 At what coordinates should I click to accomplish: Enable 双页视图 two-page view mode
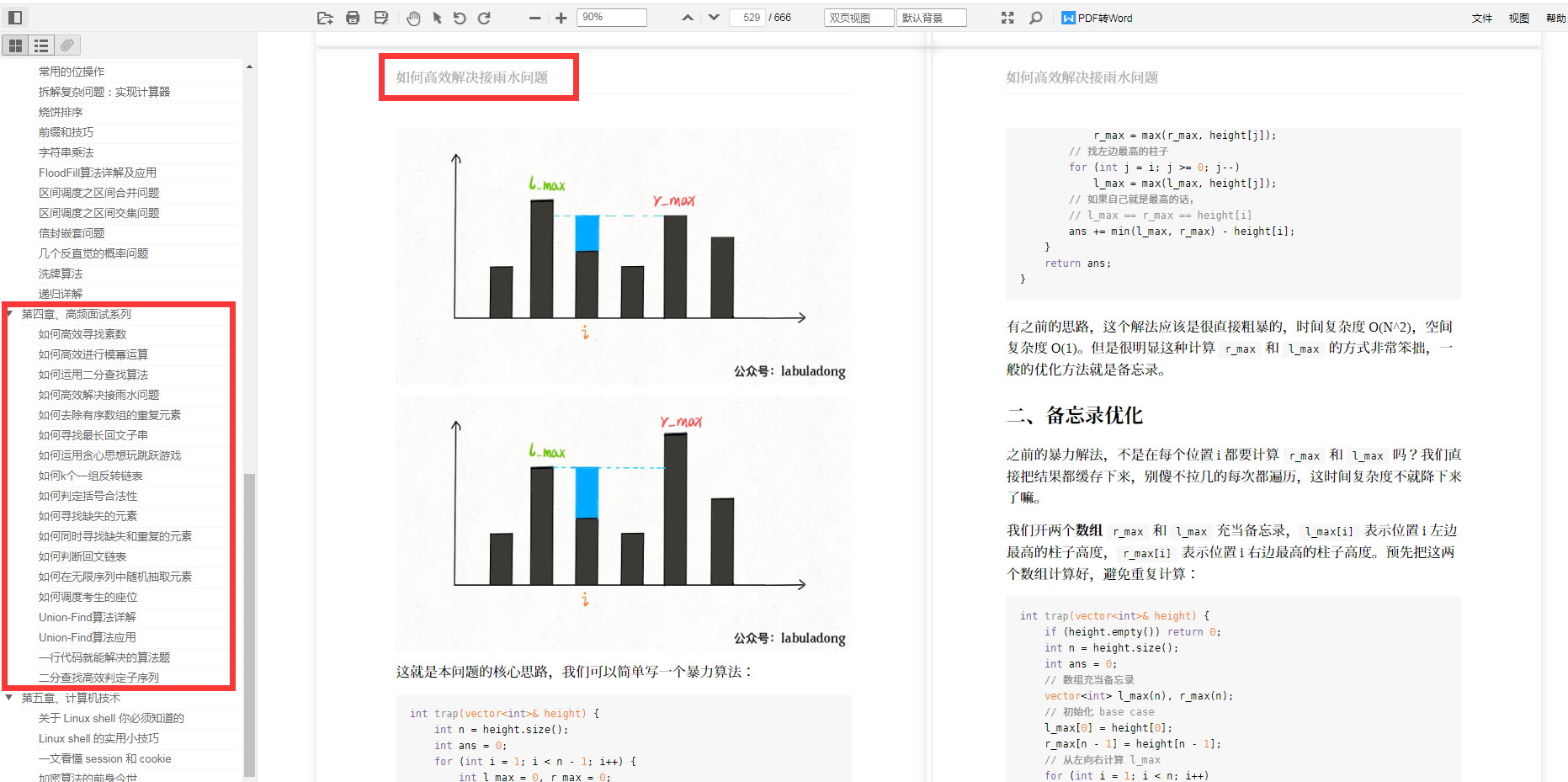pyautogui.click(x=858, y=17)
